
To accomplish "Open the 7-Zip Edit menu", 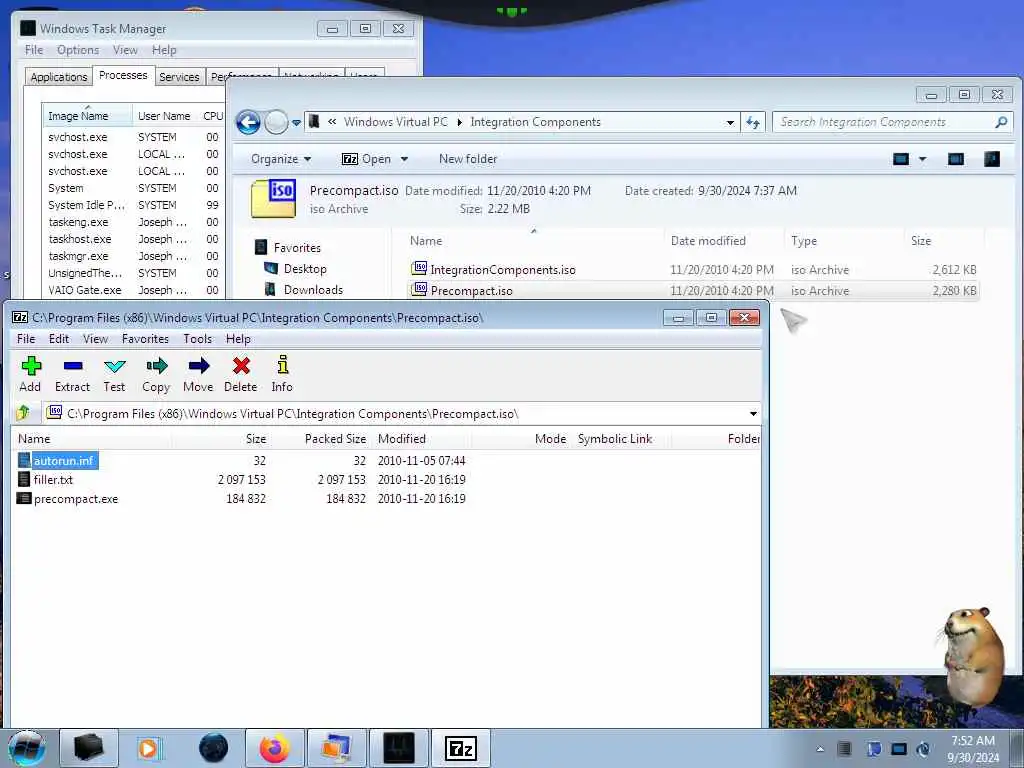I will click(59, 339).
